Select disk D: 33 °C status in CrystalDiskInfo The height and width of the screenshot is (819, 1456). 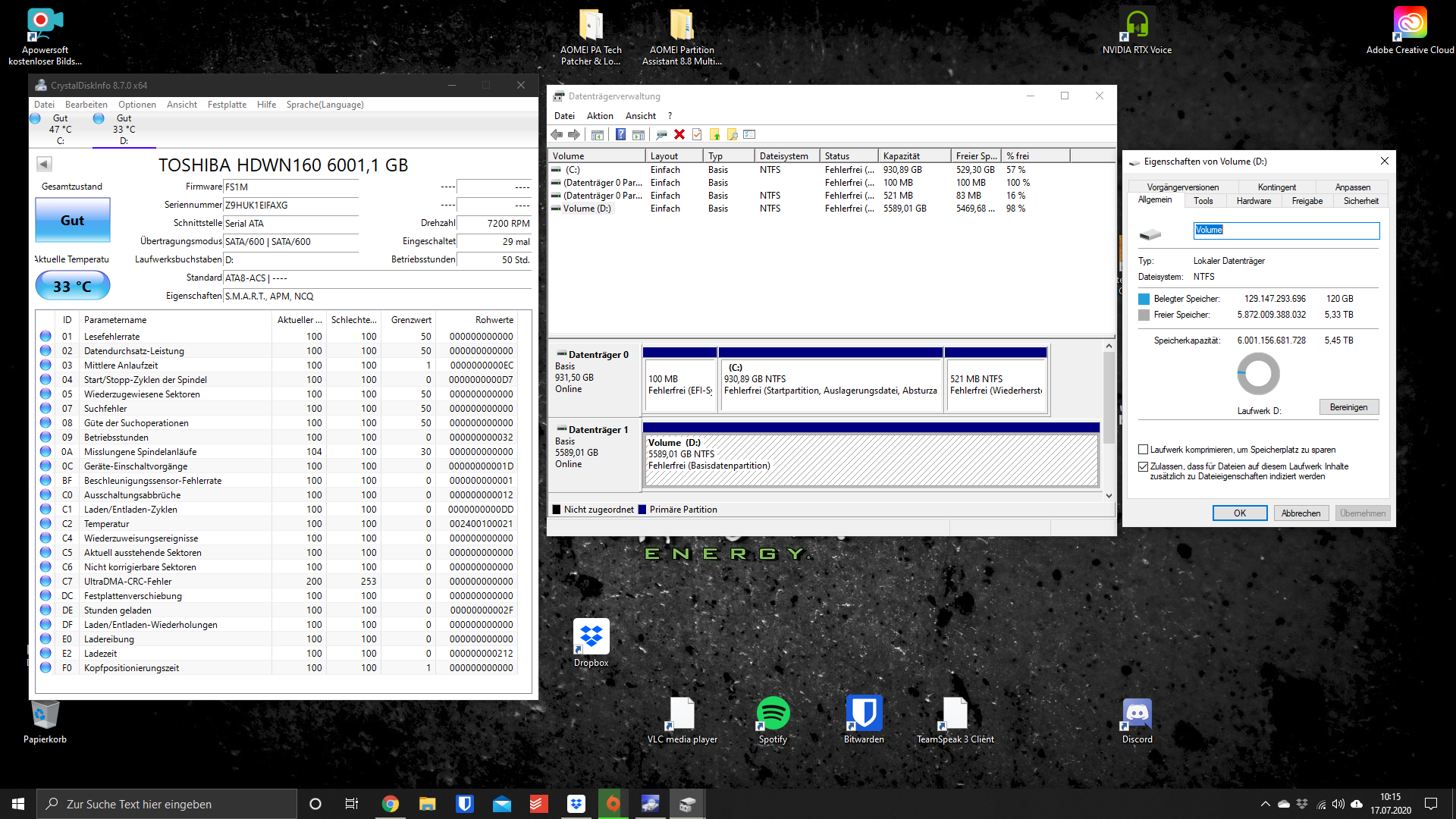pos(123,129)
